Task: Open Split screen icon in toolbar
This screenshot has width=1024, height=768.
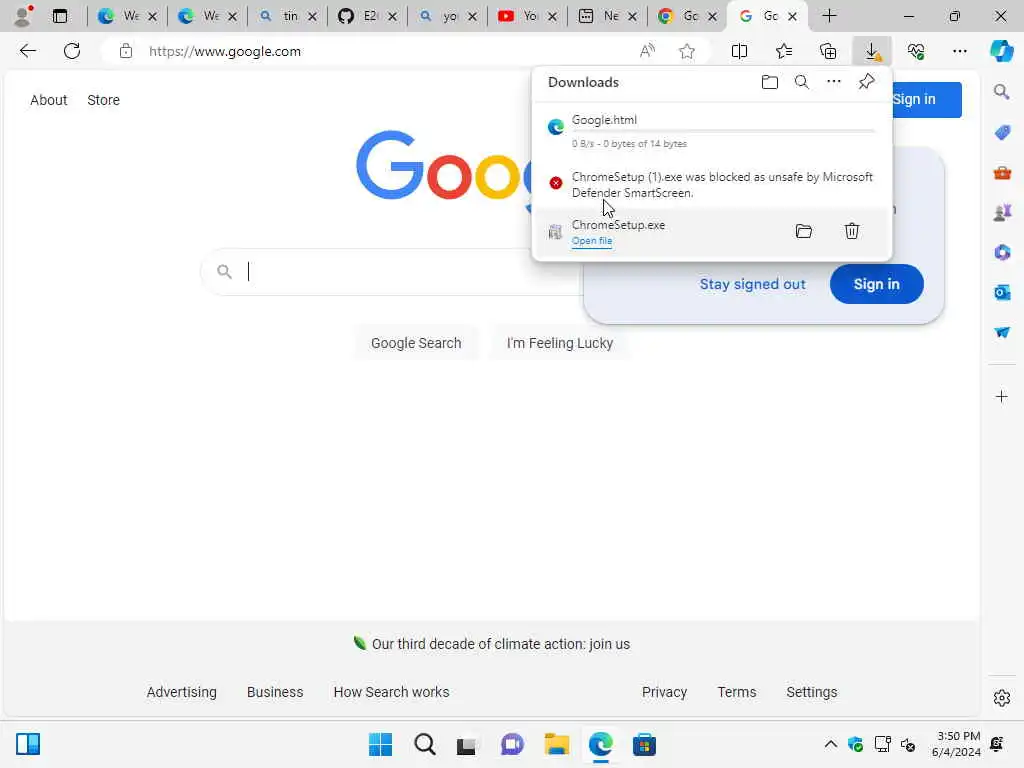Action: (739, 51)
